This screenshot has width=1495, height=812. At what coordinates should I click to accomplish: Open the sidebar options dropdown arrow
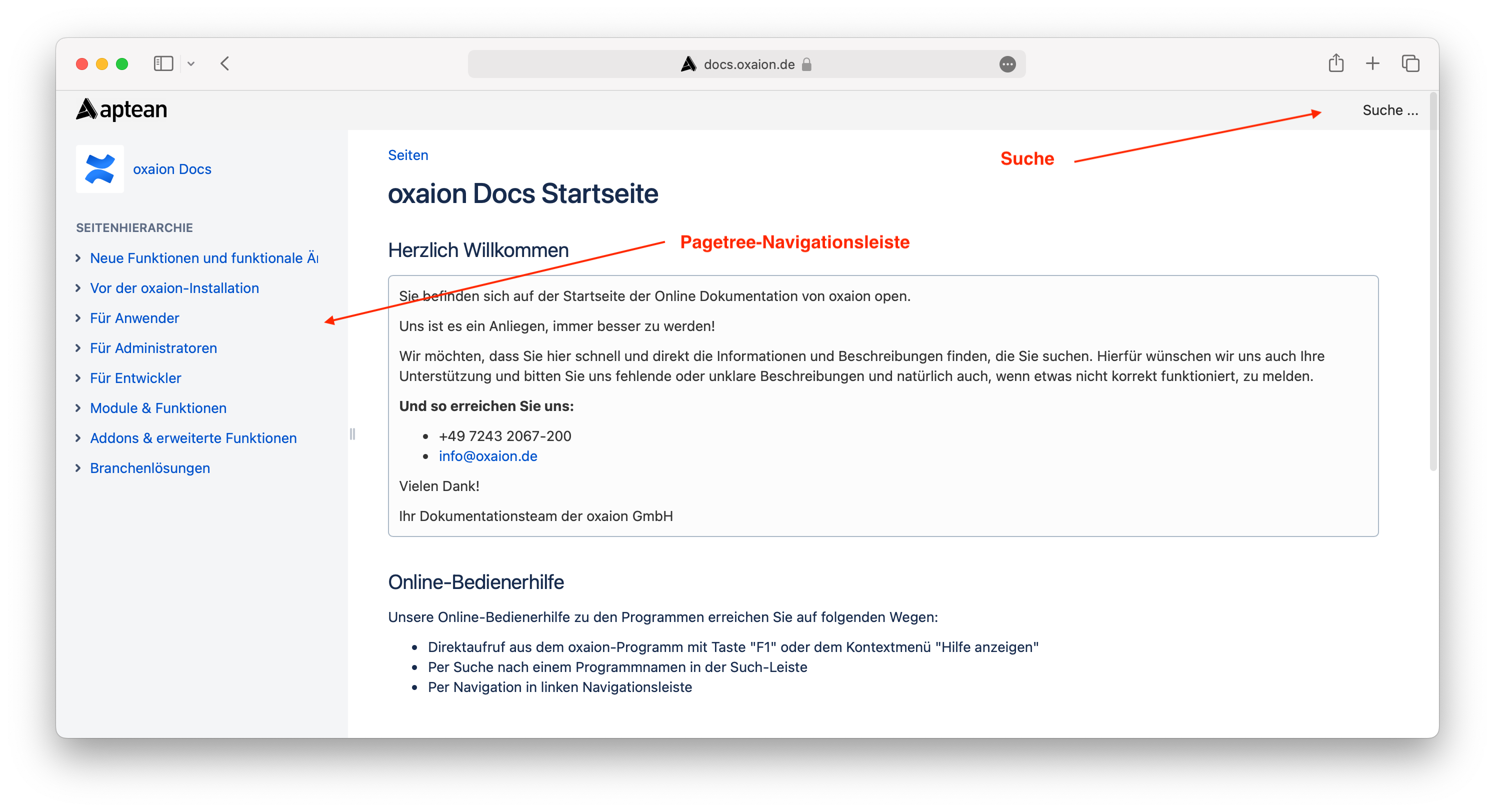(191, 64)
